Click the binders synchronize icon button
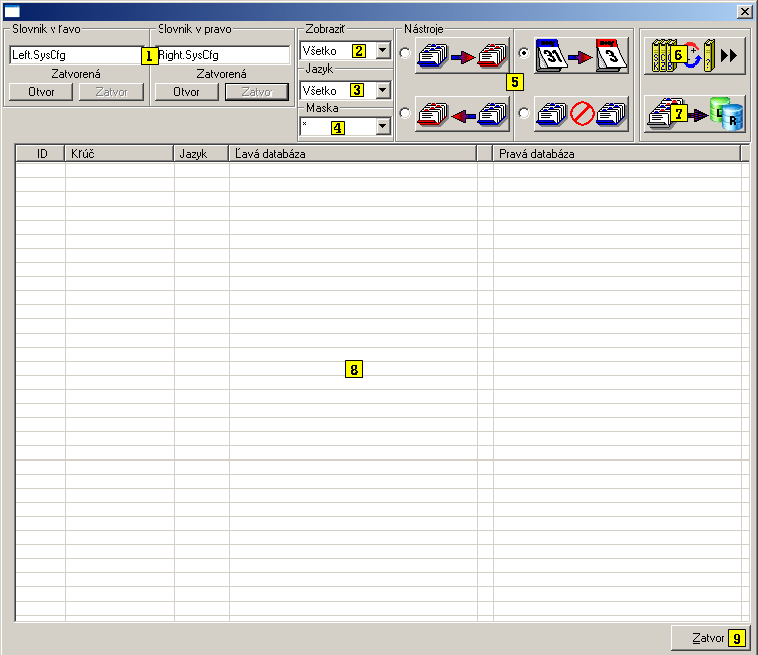The width and height of the screenshot is (758, 655). click(694, 55)
